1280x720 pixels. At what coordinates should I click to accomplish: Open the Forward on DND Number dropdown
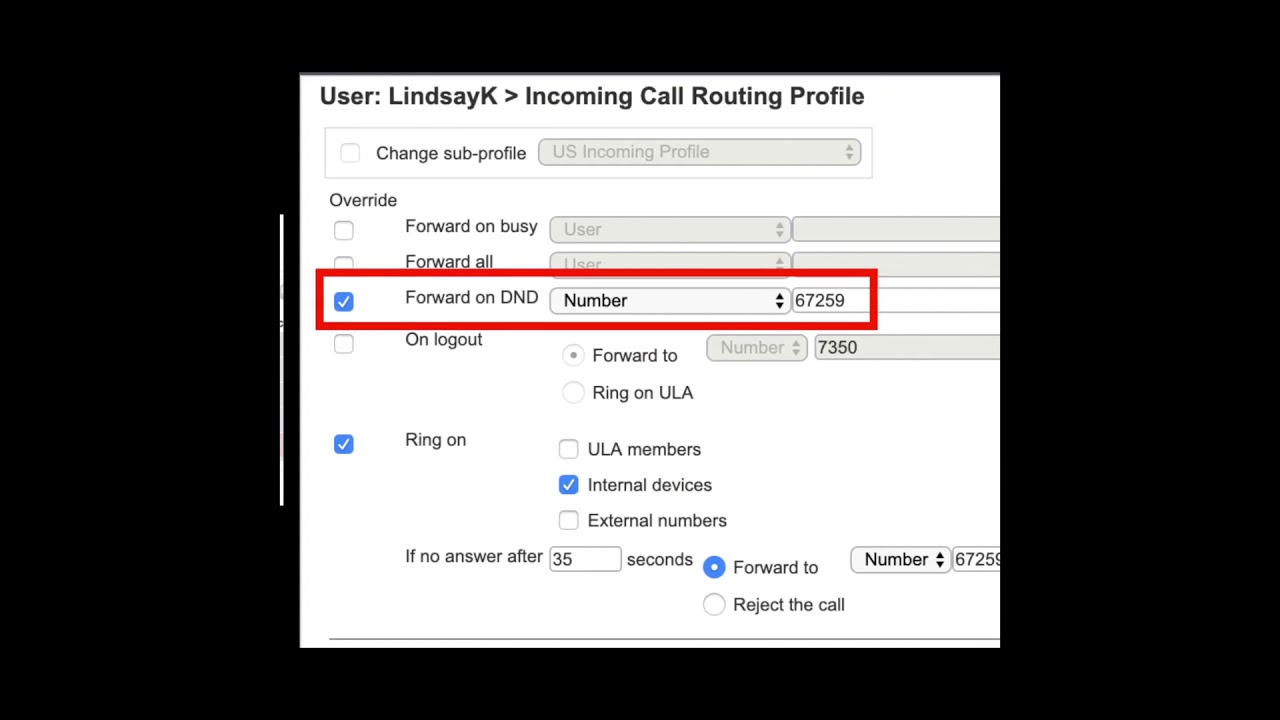(669, 301)
